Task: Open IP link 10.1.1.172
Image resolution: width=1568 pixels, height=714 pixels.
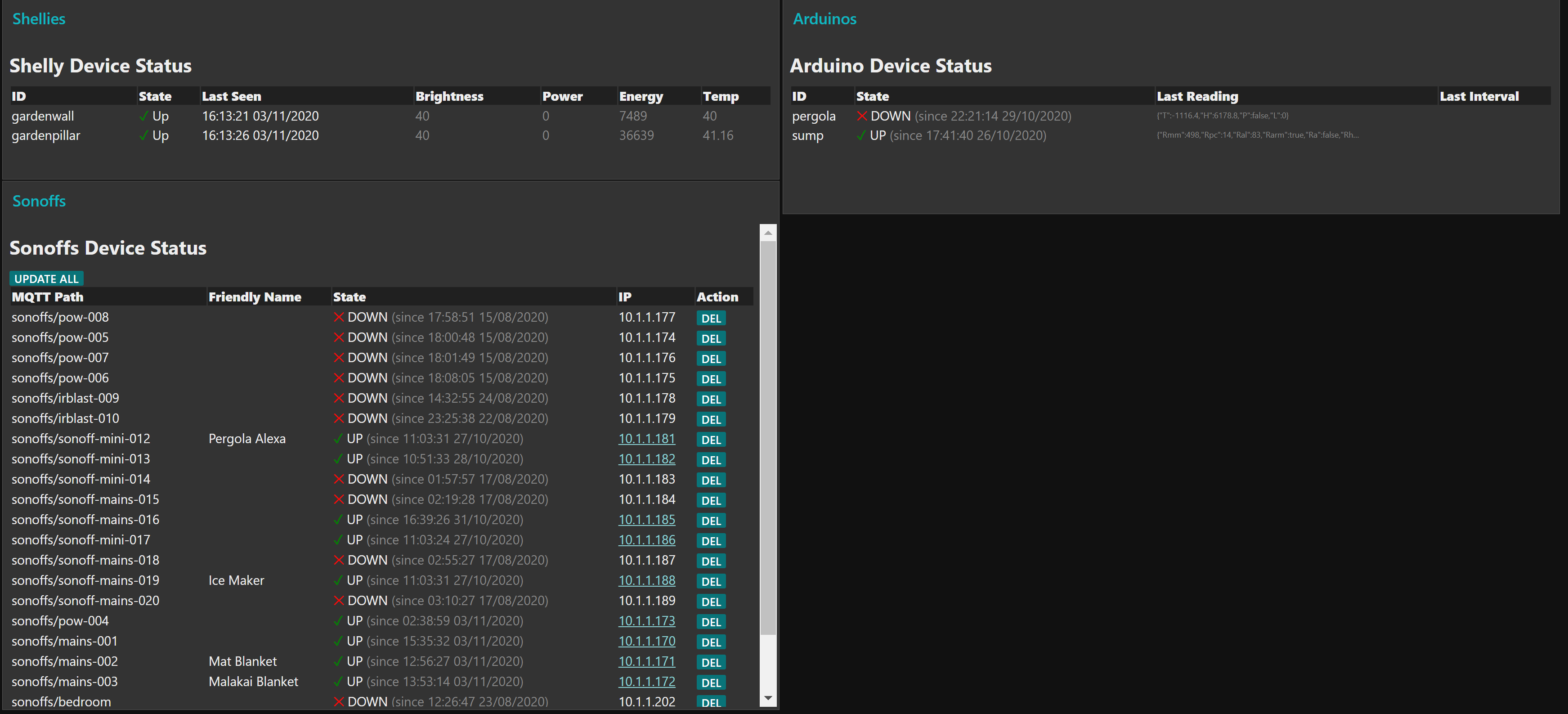Action: (x=646, y=682)
